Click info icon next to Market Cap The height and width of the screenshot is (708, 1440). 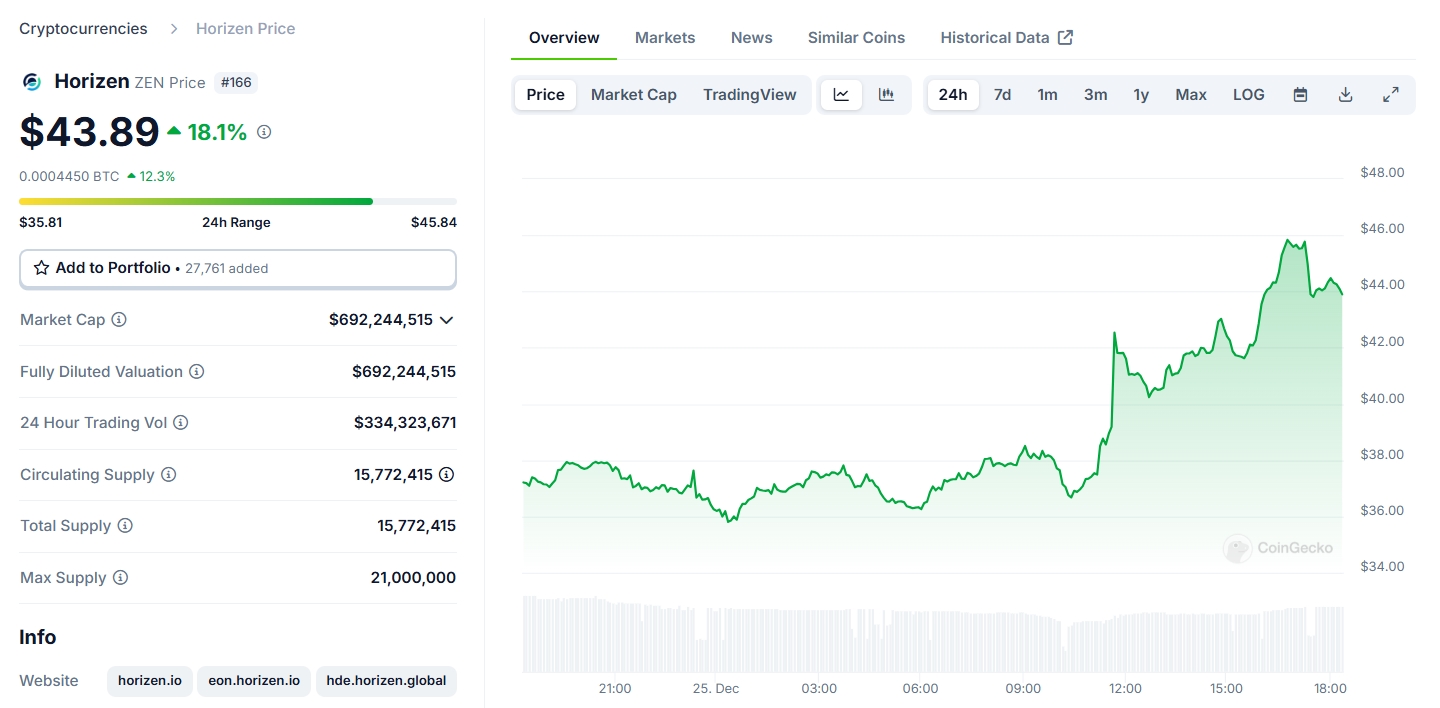click(119, 320)
